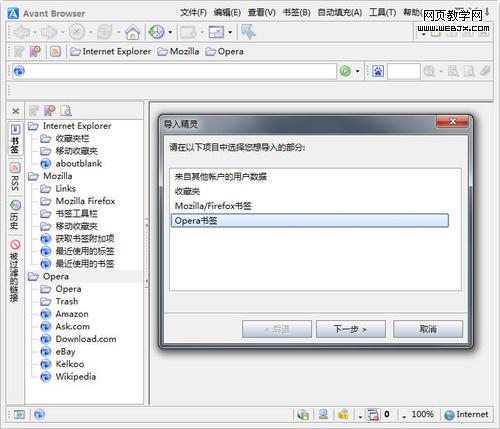Viewport: 500px width, 429px height.
Task: Open the 书签(B) menu
Action: (296, 13)
